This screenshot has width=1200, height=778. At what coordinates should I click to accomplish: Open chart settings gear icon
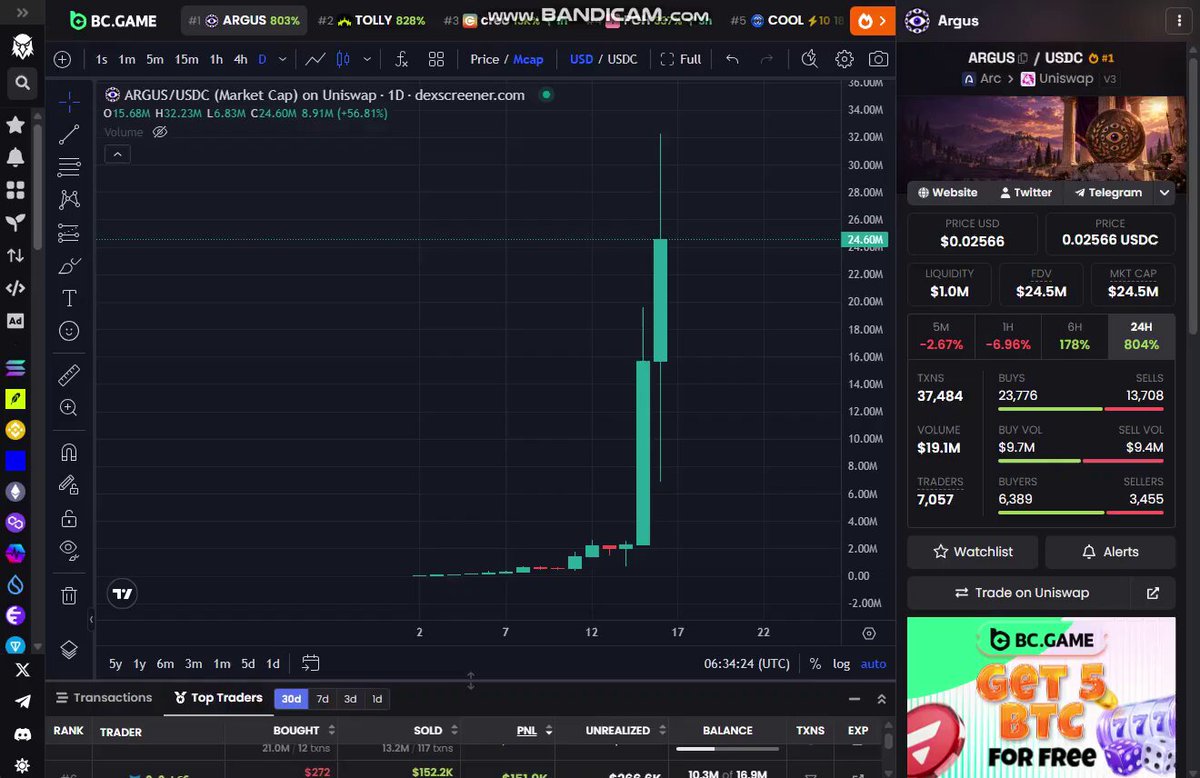click(845, 59)
